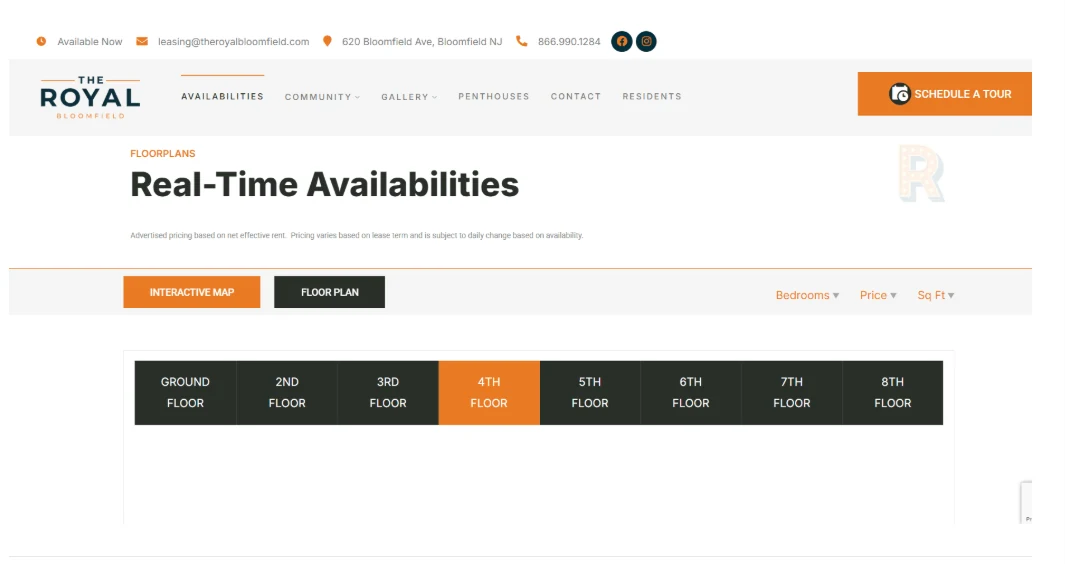1065x564 pixels.
Task: Click the Floor Plan button
Action: coord(329,292)
